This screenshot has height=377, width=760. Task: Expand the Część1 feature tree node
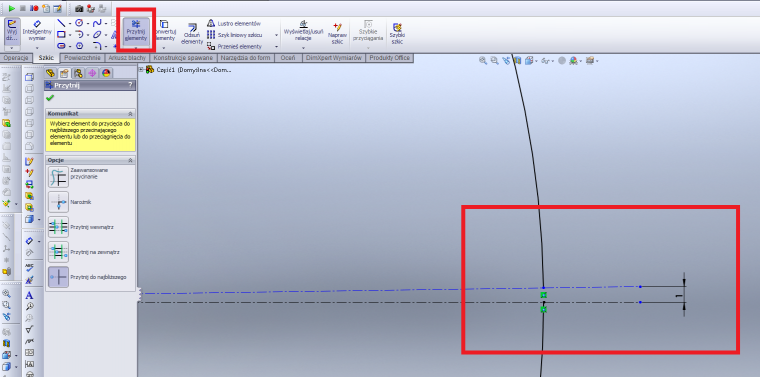(142, 70)
